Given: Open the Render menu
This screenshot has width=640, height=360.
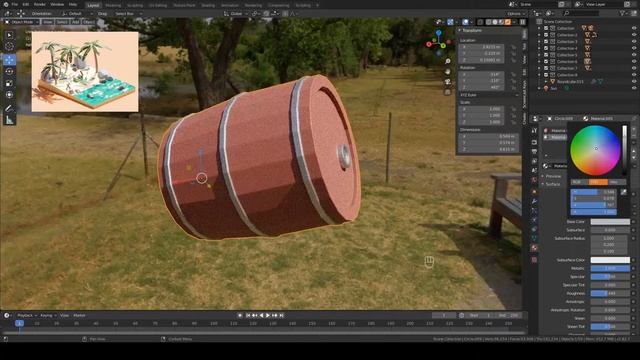Looking at the screenshot, I should click(x=40, y=4).
